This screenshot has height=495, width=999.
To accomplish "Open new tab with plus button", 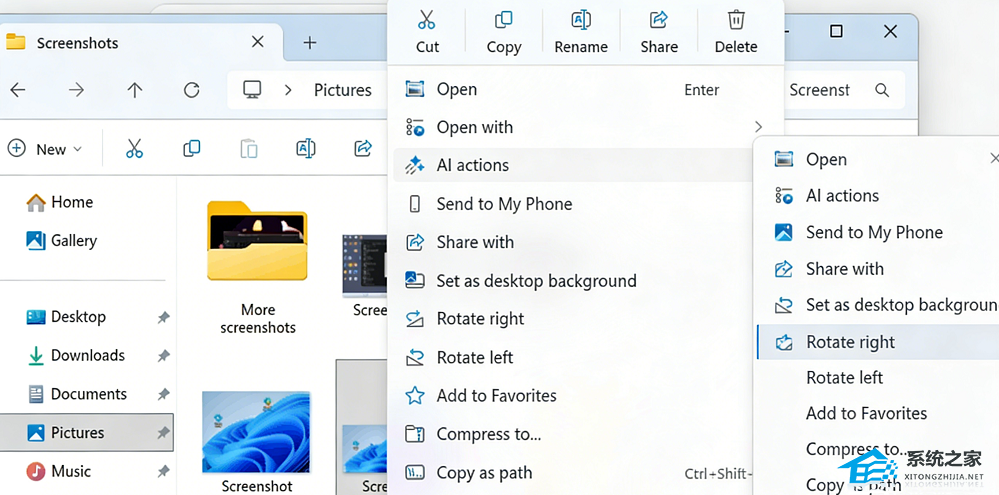I will pyautogui.click(x=310, y=43).
